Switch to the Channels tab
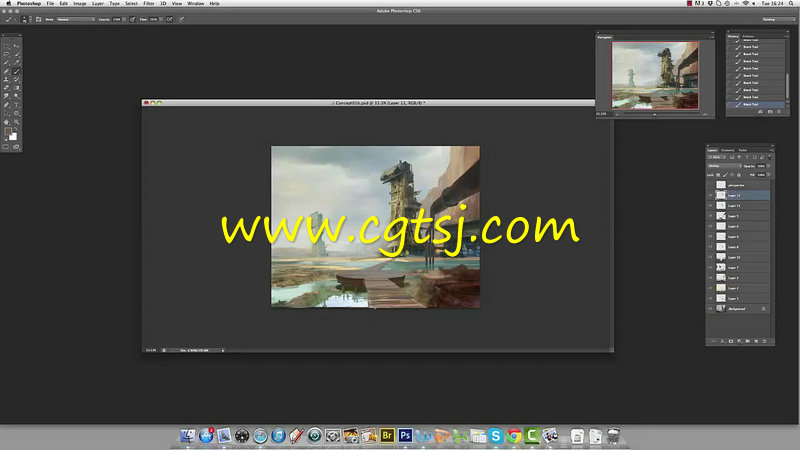The height and width of the screenshot is (450, 800). pos(728,151)
